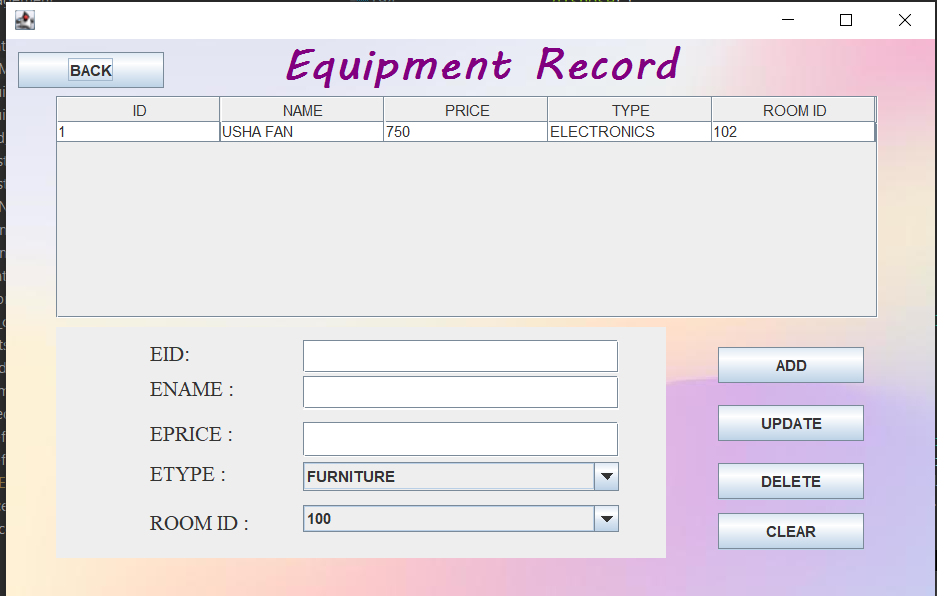937x596 pixels.
Task: Select the room ID cell 102
Action: pyautogui.click(x=794, y=132)
